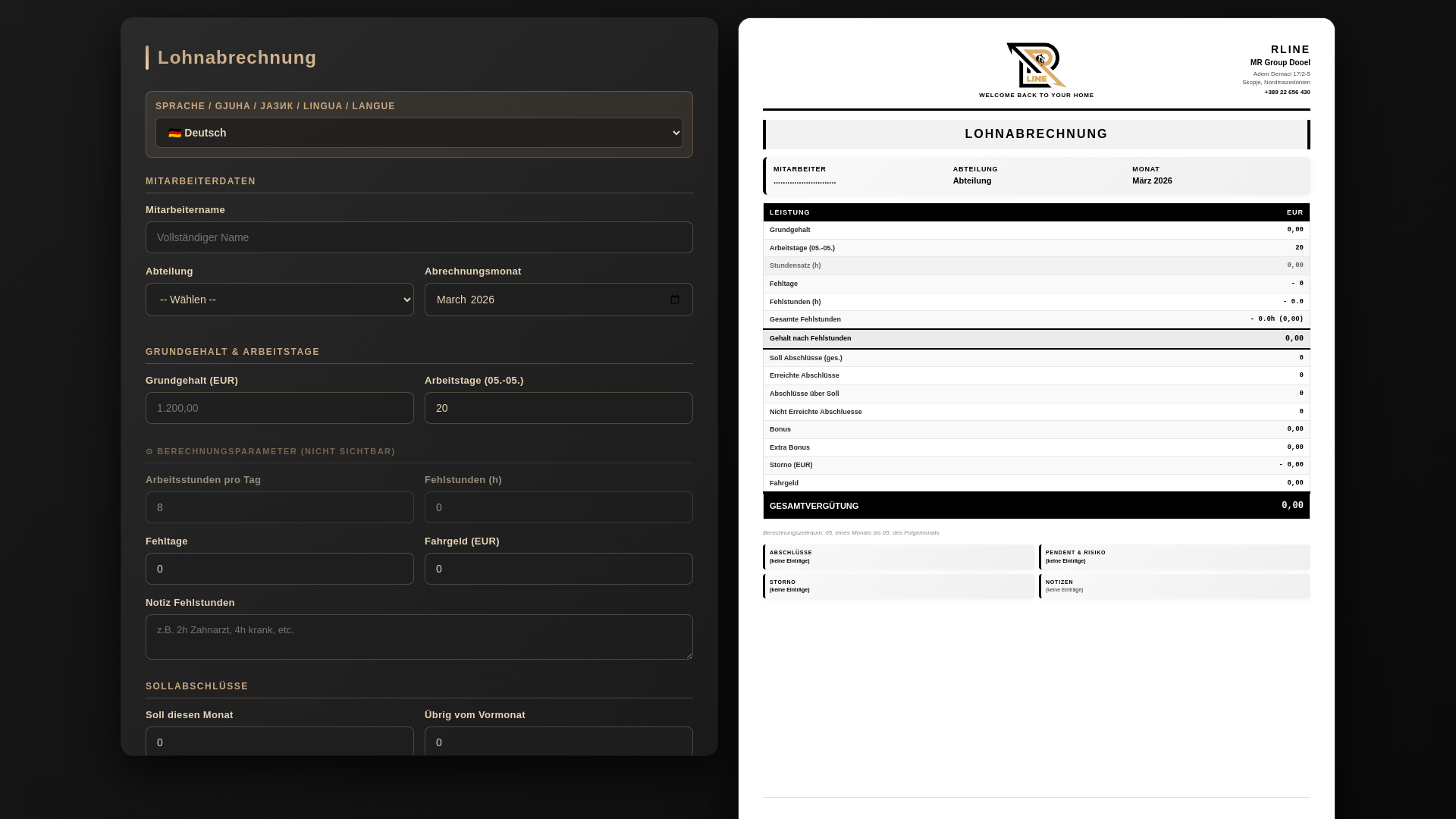This screenshot has height=819, width=1456.
Task: Click the RLINE logo in the payslip preview
Action: coord(1036,65)
